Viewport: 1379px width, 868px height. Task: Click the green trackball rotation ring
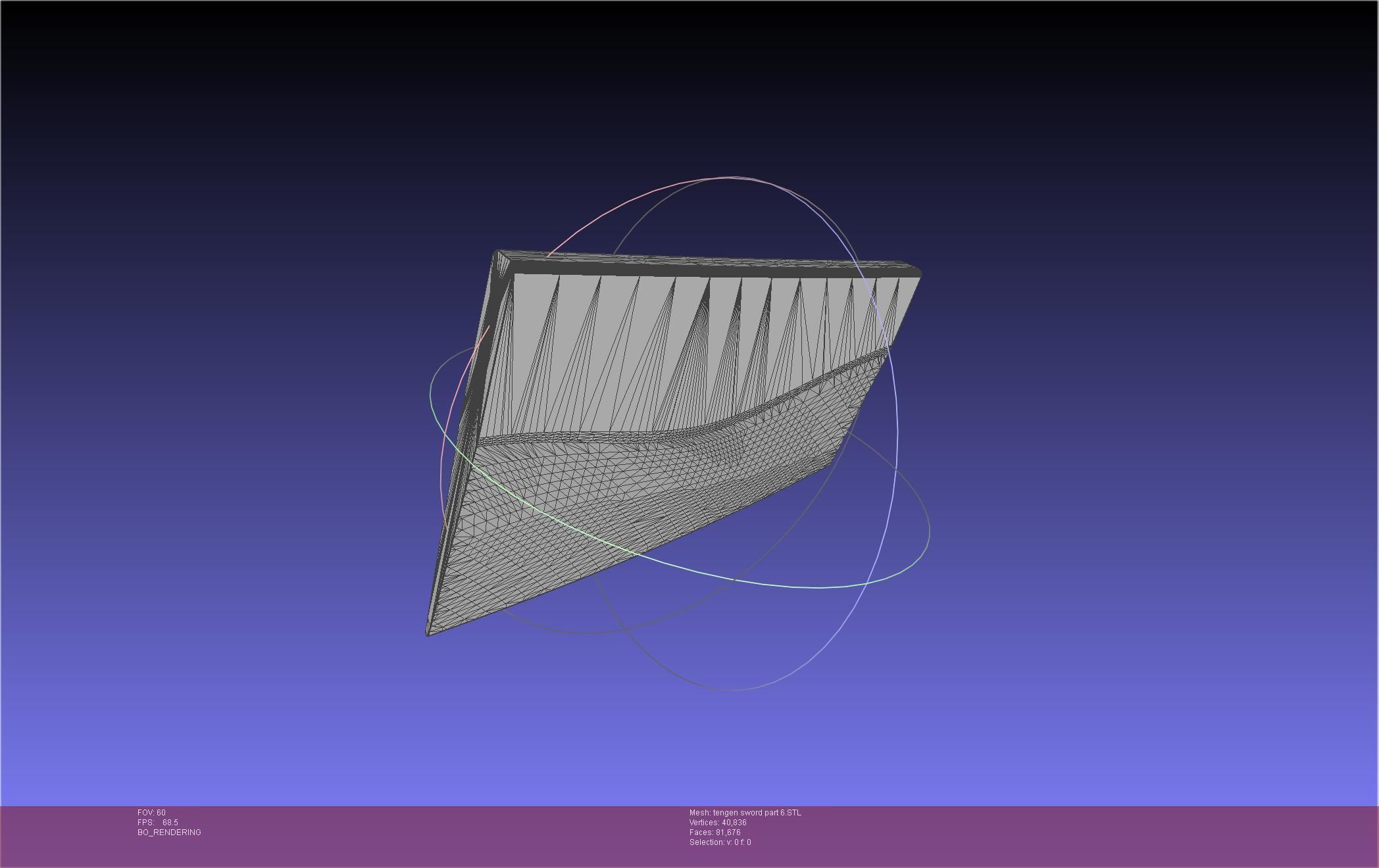(x=819, y=587)
